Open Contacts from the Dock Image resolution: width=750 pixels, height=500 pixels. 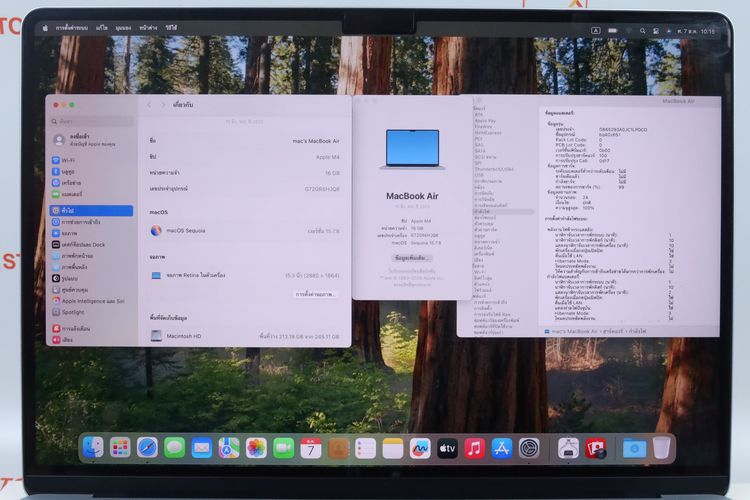338,448
